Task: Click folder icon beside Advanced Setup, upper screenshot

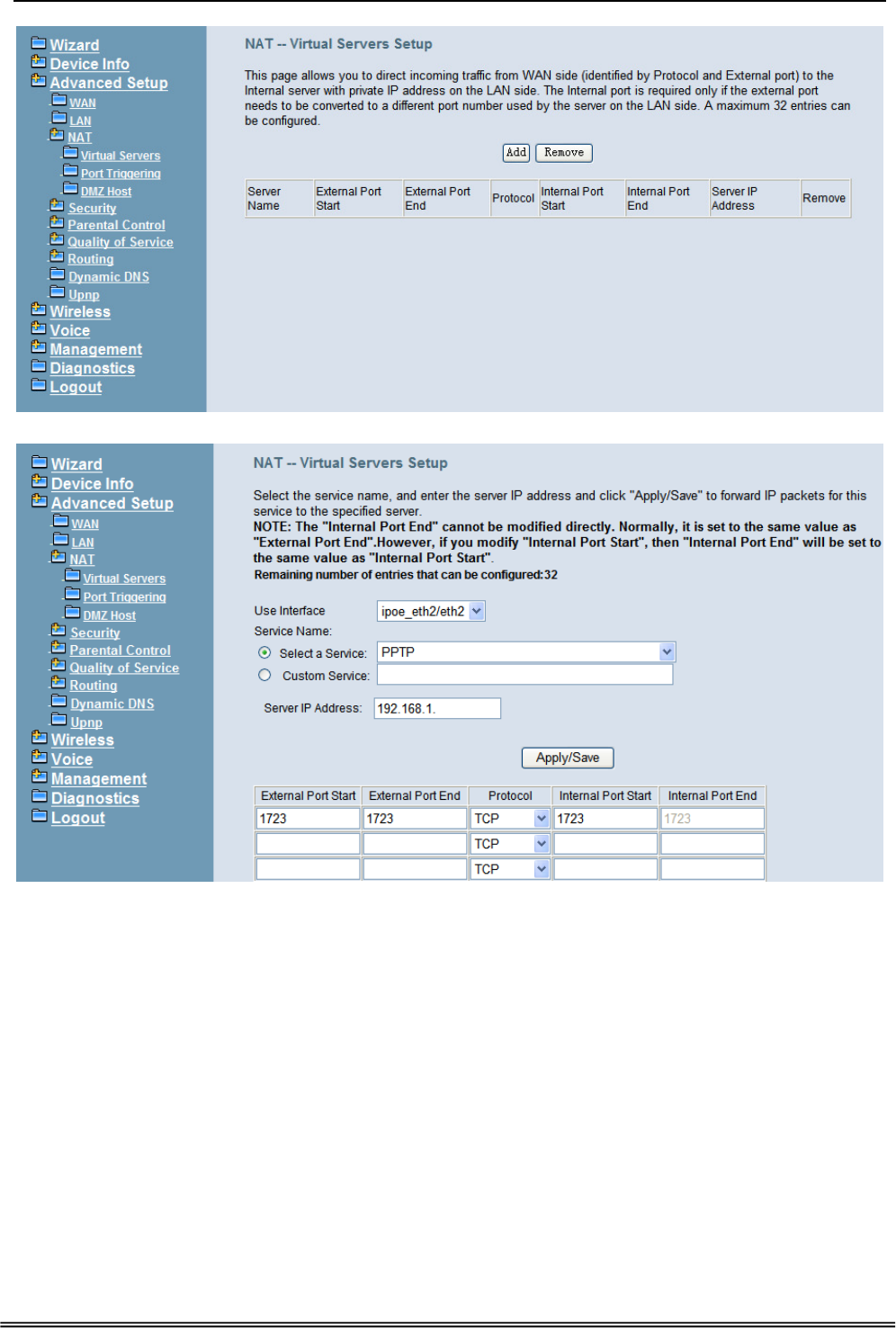Action: [x=39, y=81]
